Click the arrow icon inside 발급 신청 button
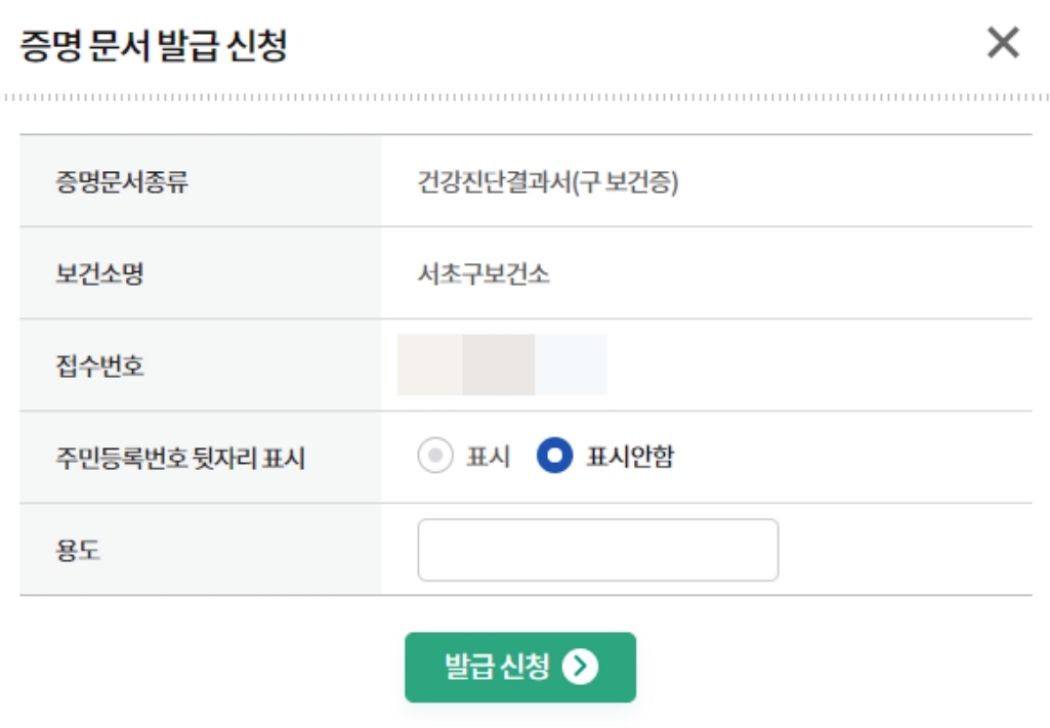This screenshot has height=728, width=1050. tap(580, 666)
